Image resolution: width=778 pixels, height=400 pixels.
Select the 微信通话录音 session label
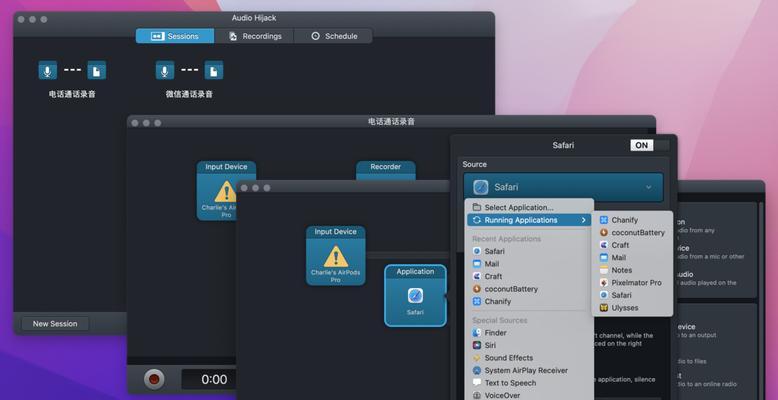tap(189, 94)
